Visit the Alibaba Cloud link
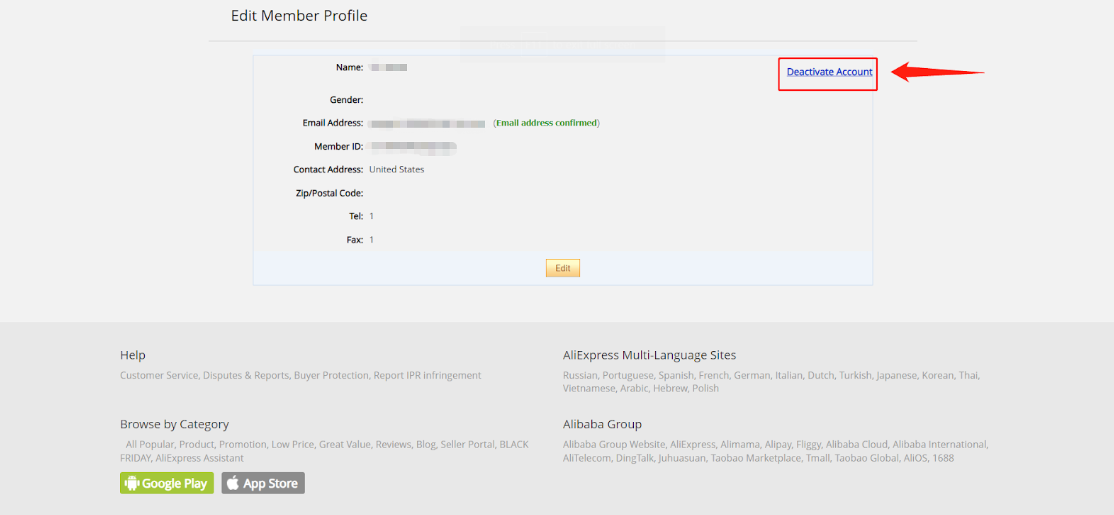The width and height of the screenshot is (1114, 515). pyautogui.click(x=857, y=445)
